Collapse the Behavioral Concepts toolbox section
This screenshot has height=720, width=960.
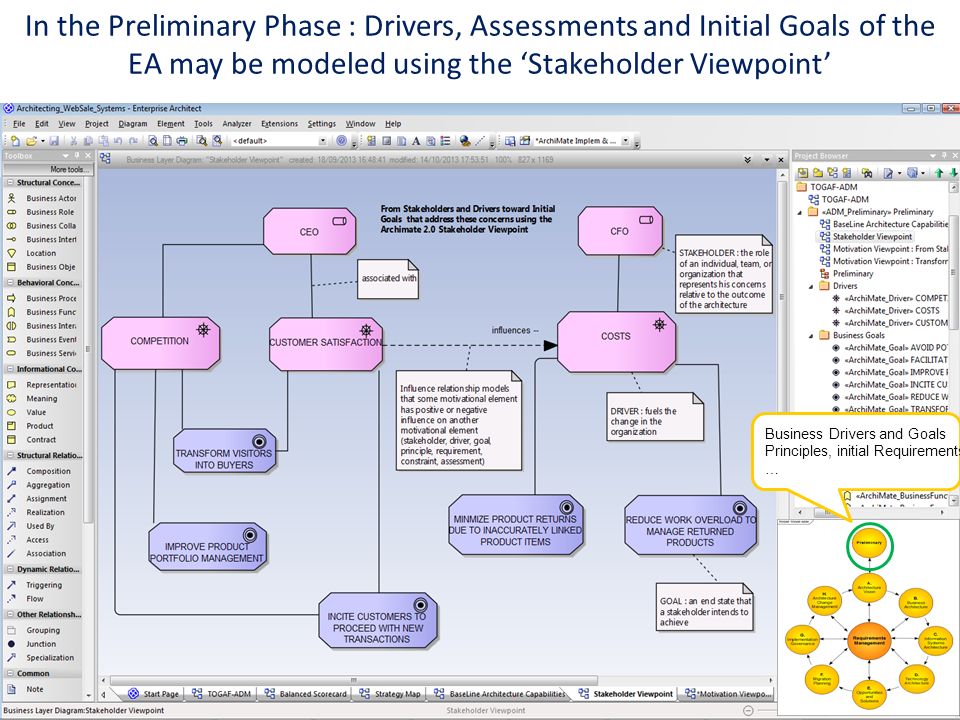pos(10,283)
